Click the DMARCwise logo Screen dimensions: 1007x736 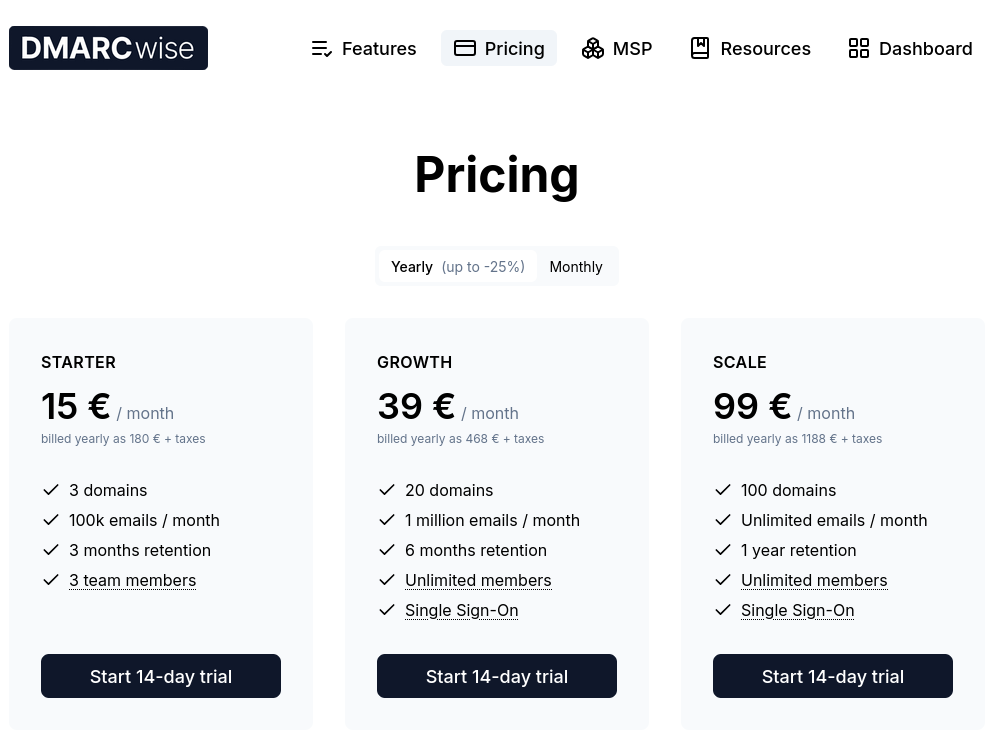coord(109,48)
